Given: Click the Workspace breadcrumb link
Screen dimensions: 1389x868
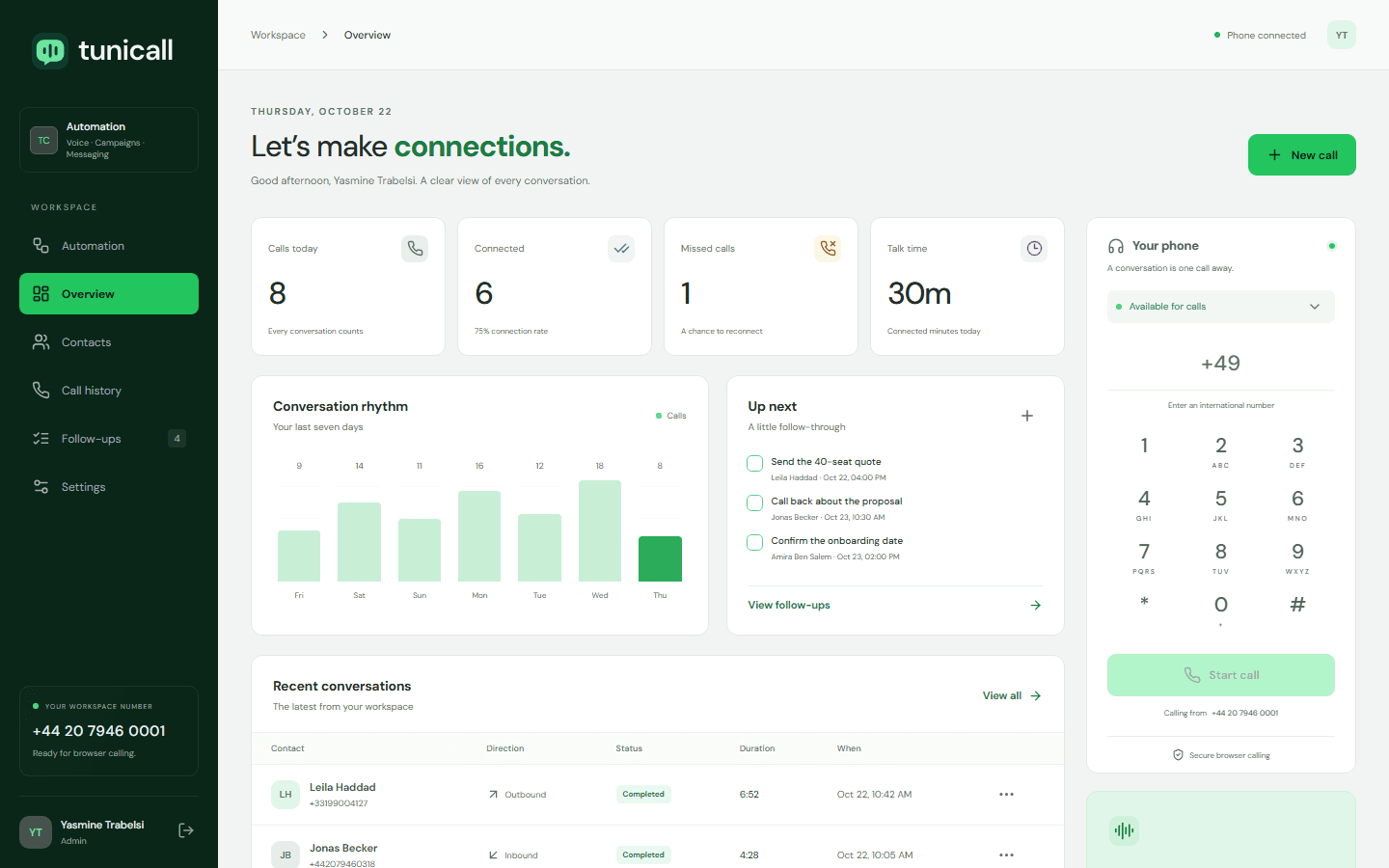Looking at the screenshot, I should [x=278, y=35].
